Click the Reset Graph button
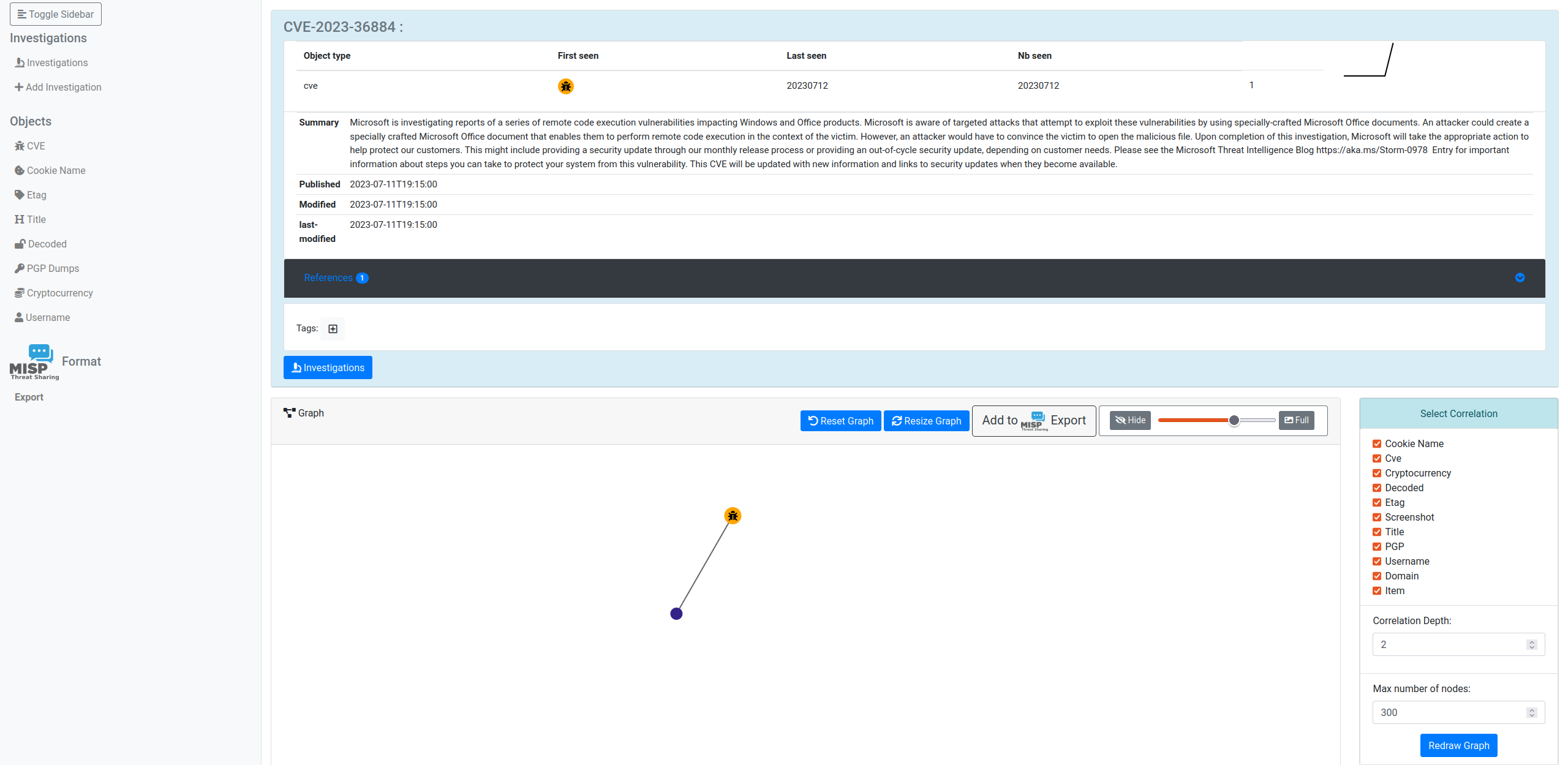The height and width of the screenshot is (765, 1568). (x=840, y=420)
